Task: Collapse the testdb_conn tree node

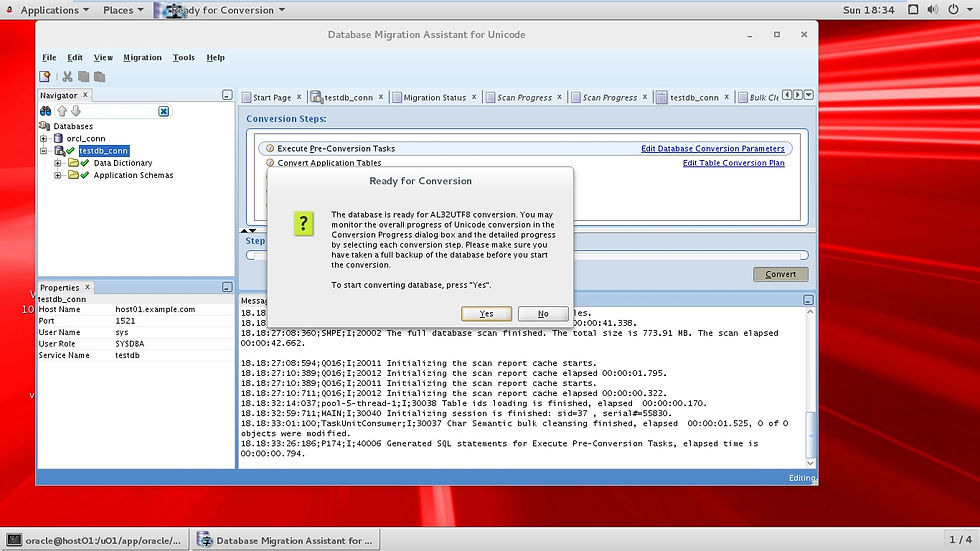Action: tap(43, 151)
